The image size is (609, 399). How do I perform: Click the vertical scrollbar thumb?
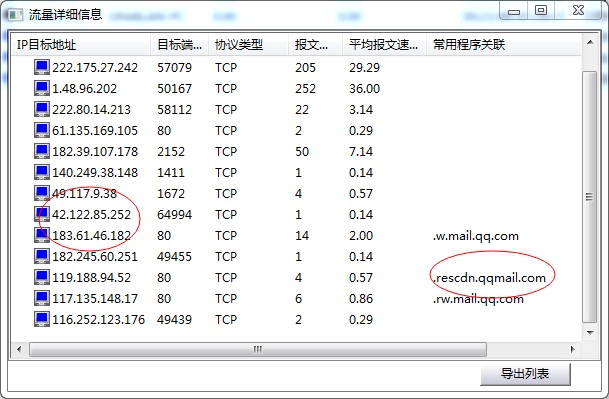(590, 197)
